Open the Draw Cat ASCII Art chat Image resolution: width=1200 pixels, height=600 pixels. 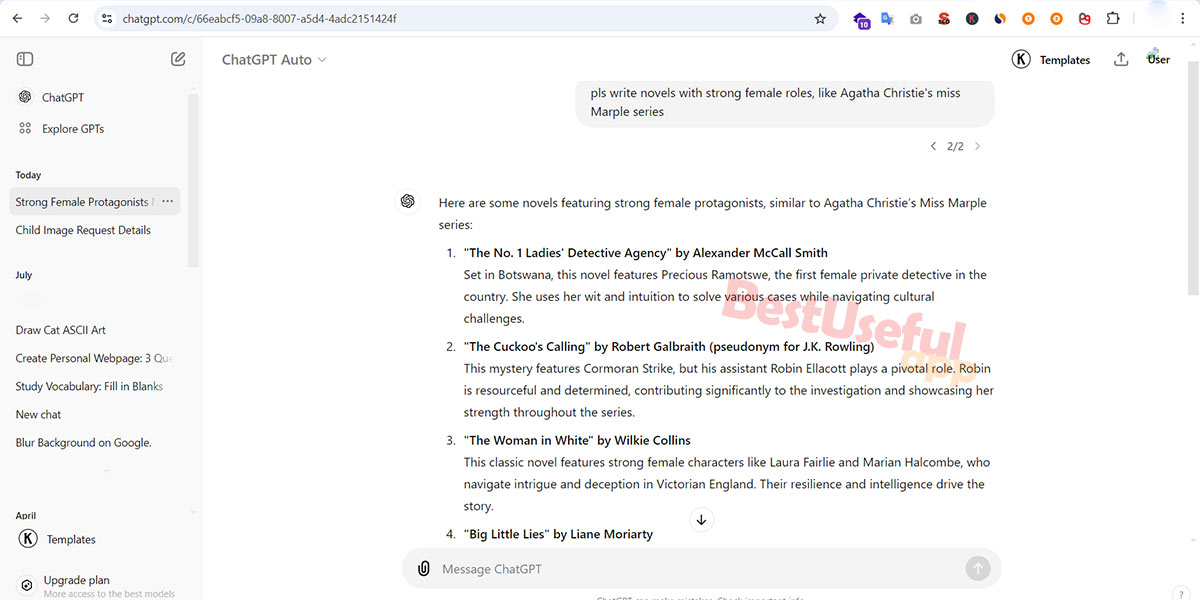click(x=61, y=330)
